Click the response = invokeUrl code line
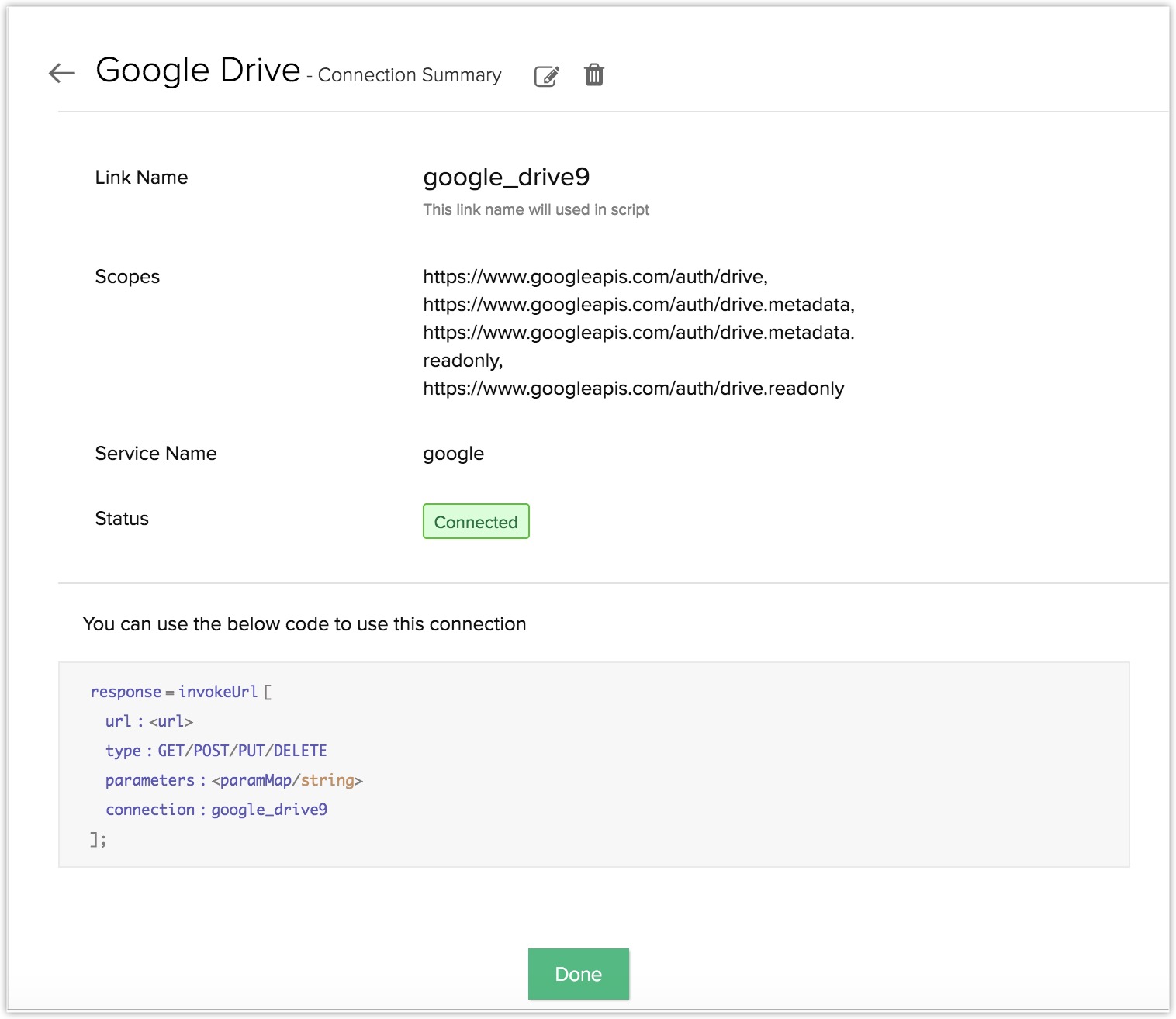The width and height of the screenshot is (1176, 1019). [181, 692]
